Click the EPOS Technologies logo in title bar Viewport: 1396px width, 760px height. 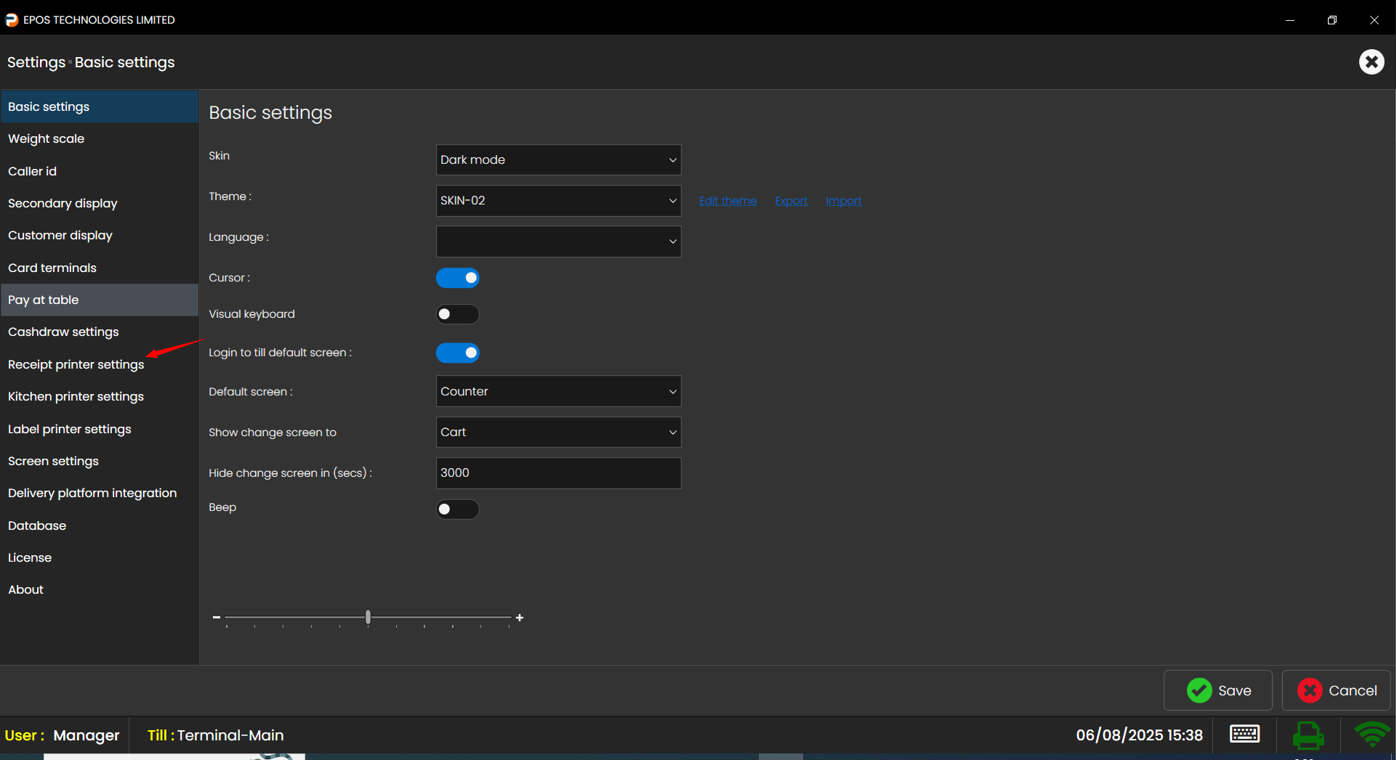pos(12,20)
